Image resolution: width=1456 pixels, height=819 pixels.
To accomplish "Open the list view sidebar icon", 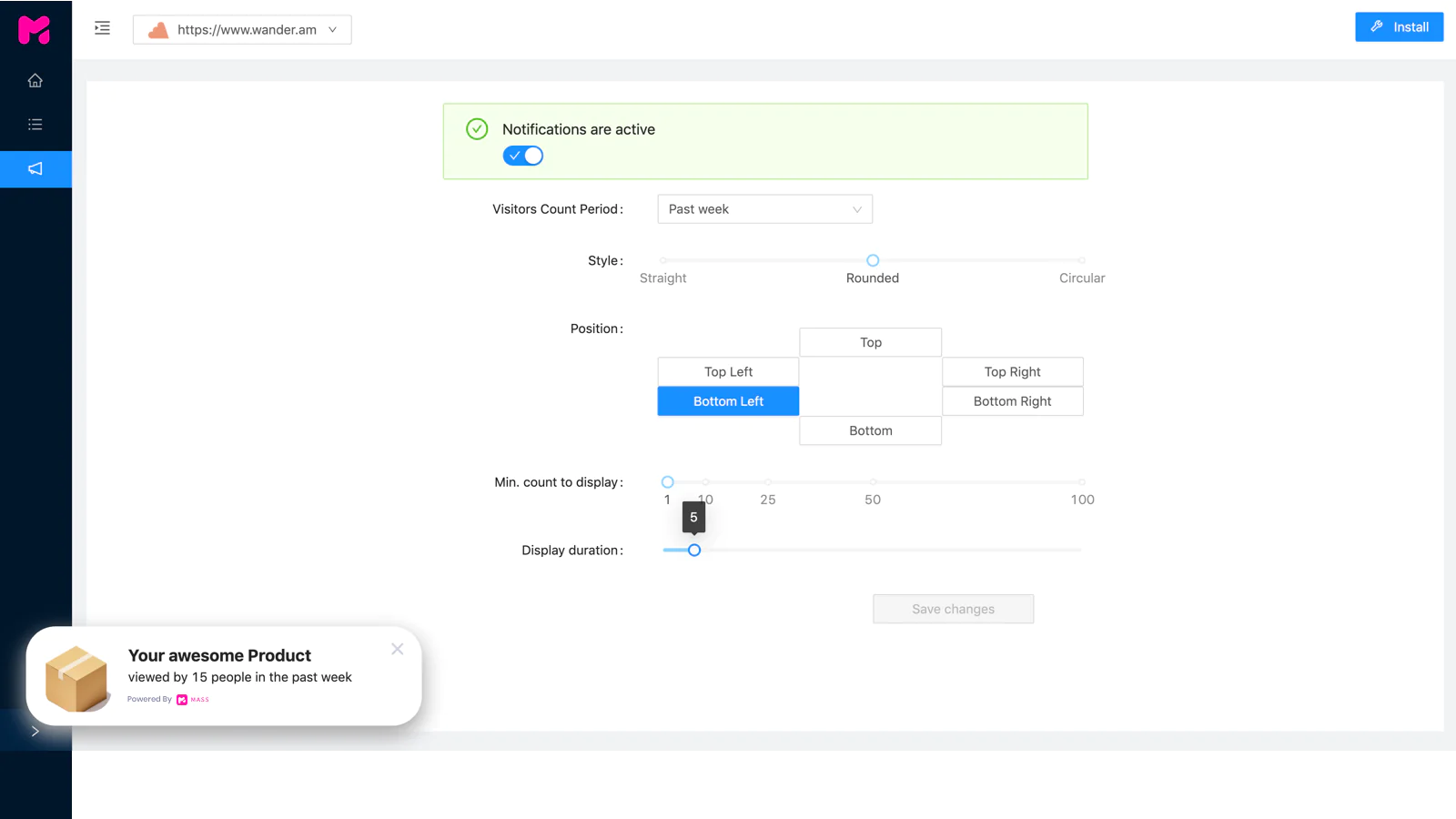I will click(35, 125).
